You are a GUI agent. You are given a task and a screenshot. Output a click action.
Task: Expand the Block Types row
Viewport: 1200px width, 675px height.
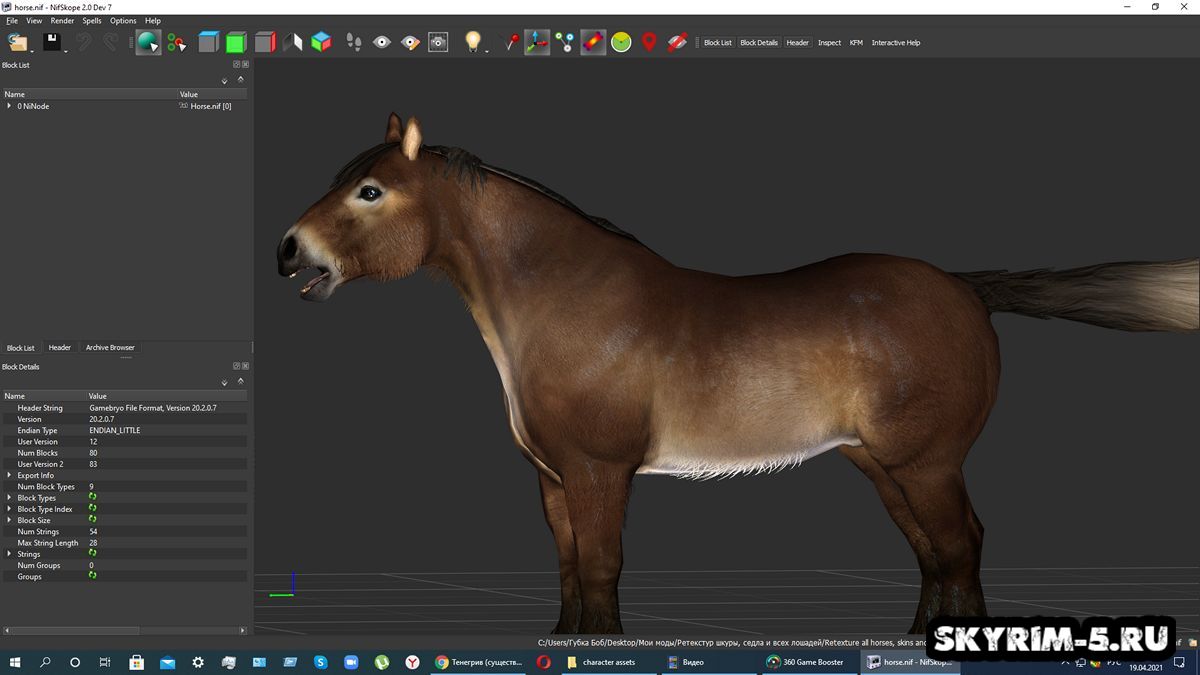click(x=9, y=498)
